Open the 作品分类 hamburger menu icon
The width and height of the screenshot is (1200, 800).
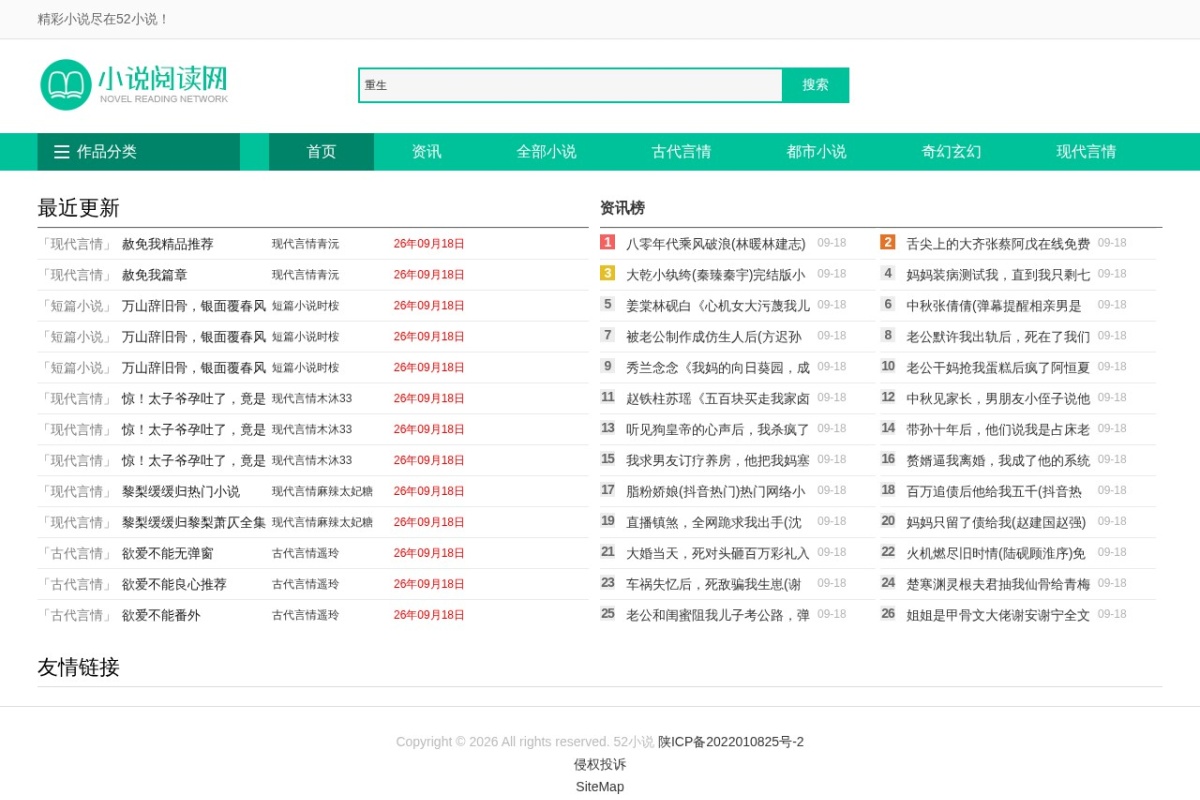[x=62, y=152]
